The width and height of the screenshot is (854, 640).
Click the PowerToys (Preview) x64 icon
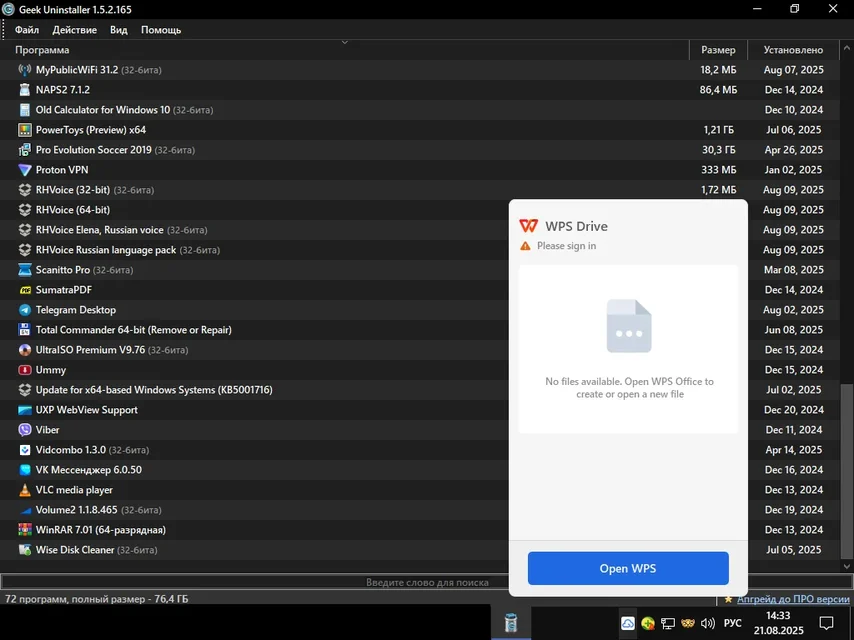pyautogui.click(x=25, y=130)
